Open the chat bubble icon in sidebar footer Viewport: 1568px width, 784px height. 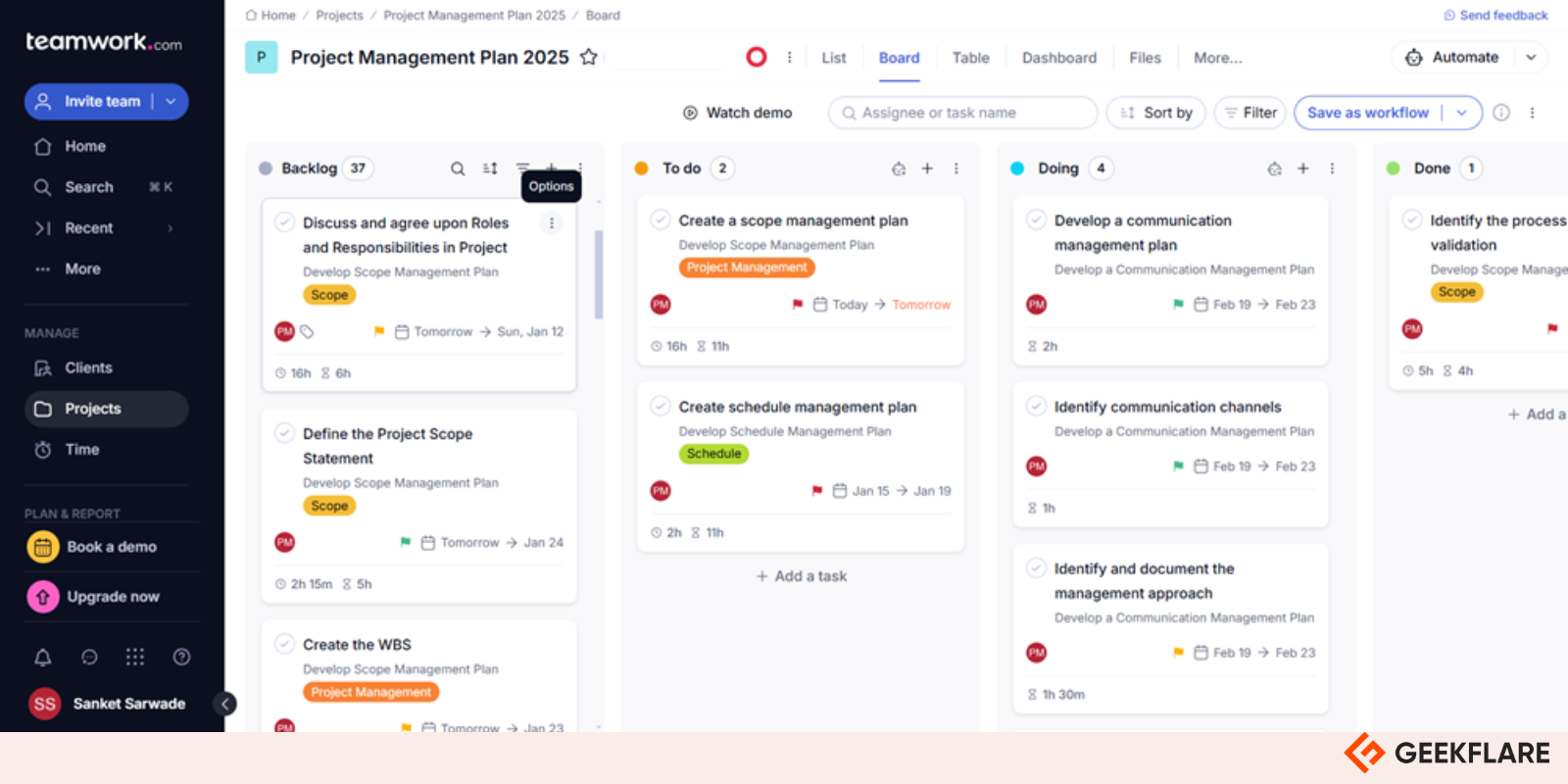point(89,658)
